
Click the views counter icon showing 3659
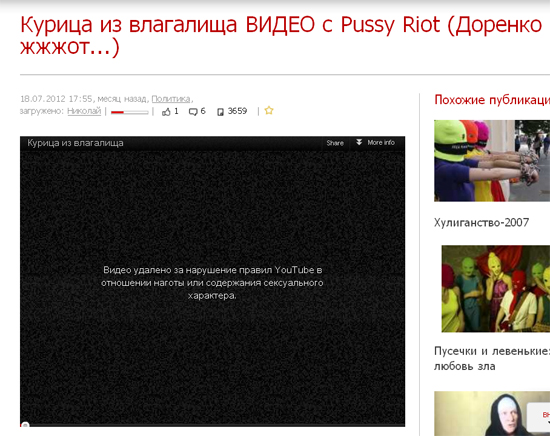[220, 112]
